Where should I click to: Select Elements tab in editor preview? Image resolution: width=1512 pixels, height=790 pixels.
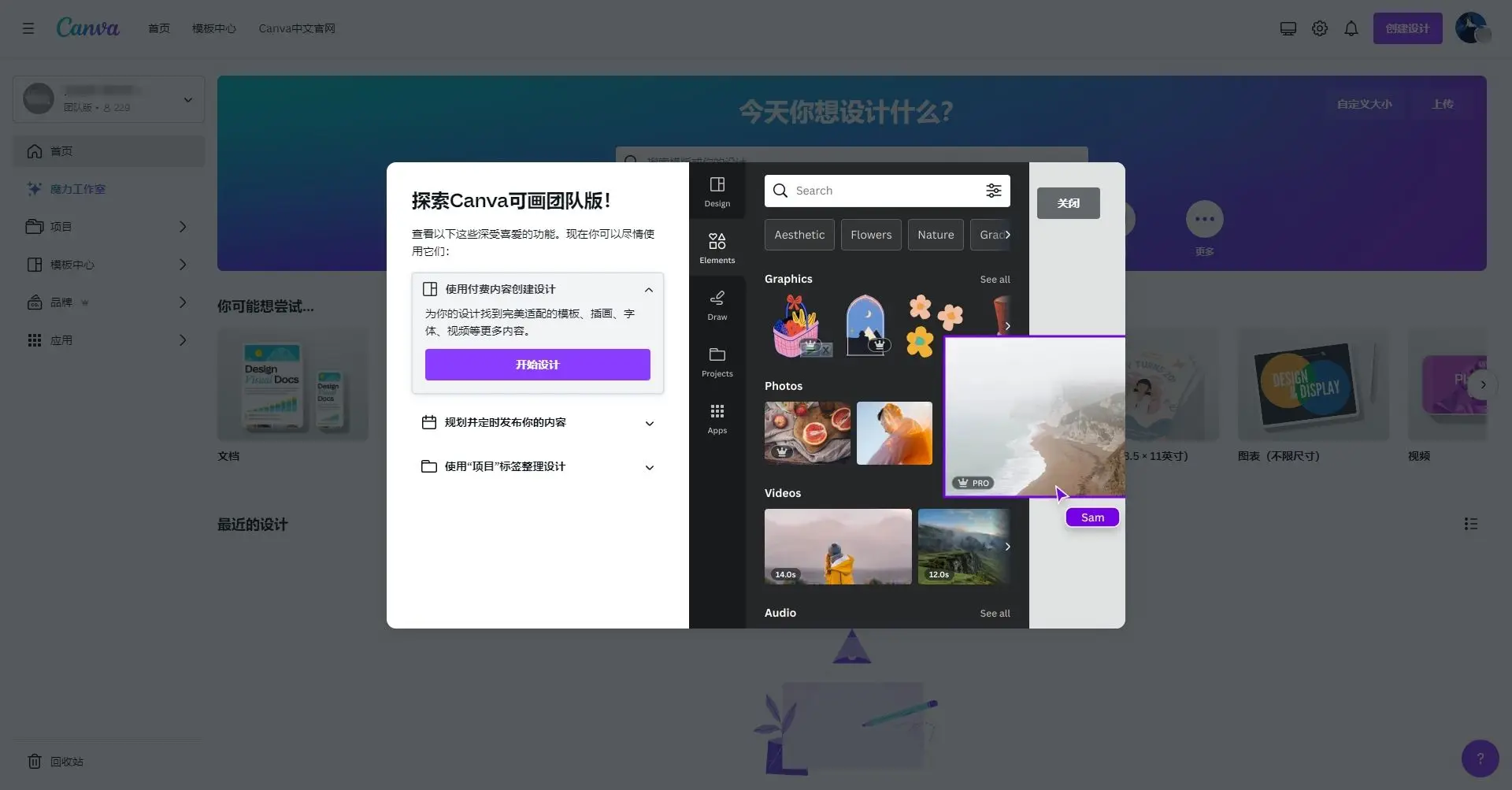pyautogui.click(x=717, y=248)
